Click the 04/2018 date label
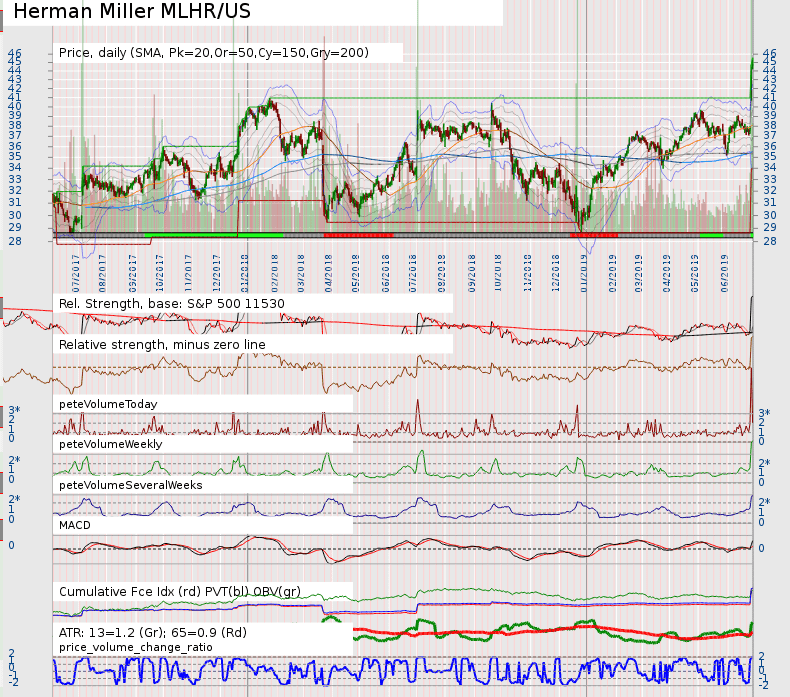Screen dimensions: 790x697 click(x=328, y=273)
